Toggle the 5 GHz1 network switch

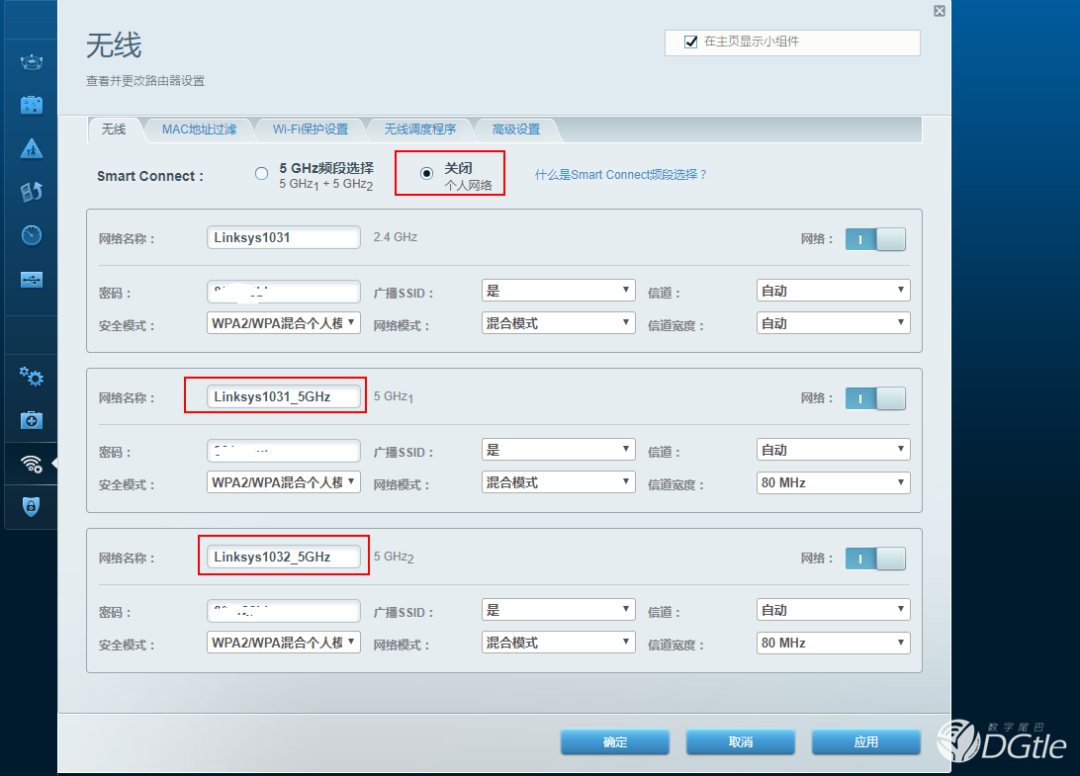[875, 398]
